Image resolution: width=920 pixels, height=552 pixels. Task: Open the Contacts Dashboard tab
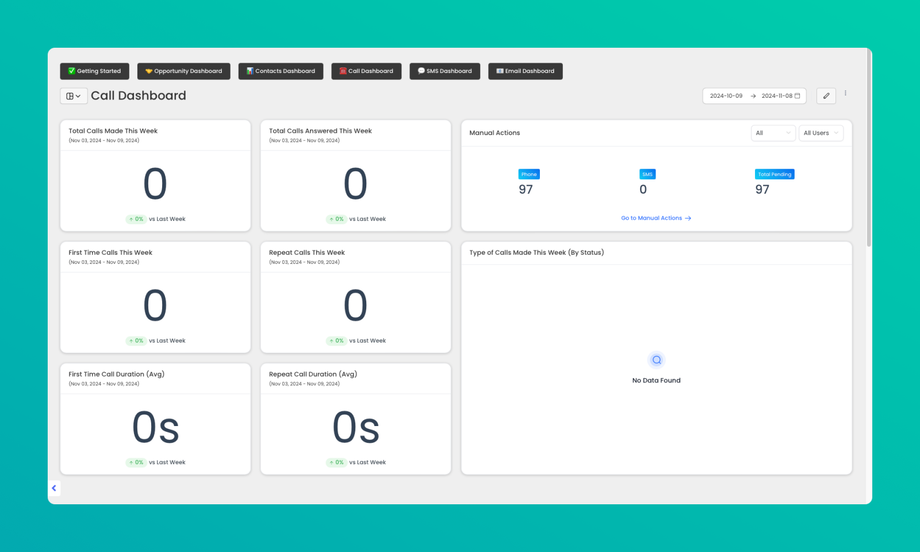coord(280,71)
